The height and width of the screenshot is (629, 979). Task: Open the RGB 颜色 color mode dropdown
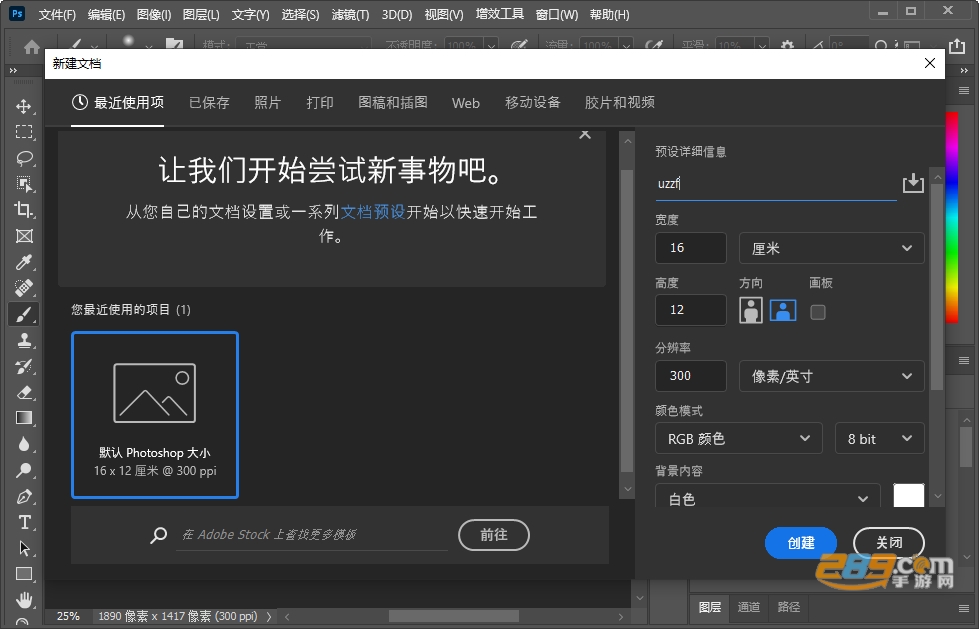(x=737, y=438)
